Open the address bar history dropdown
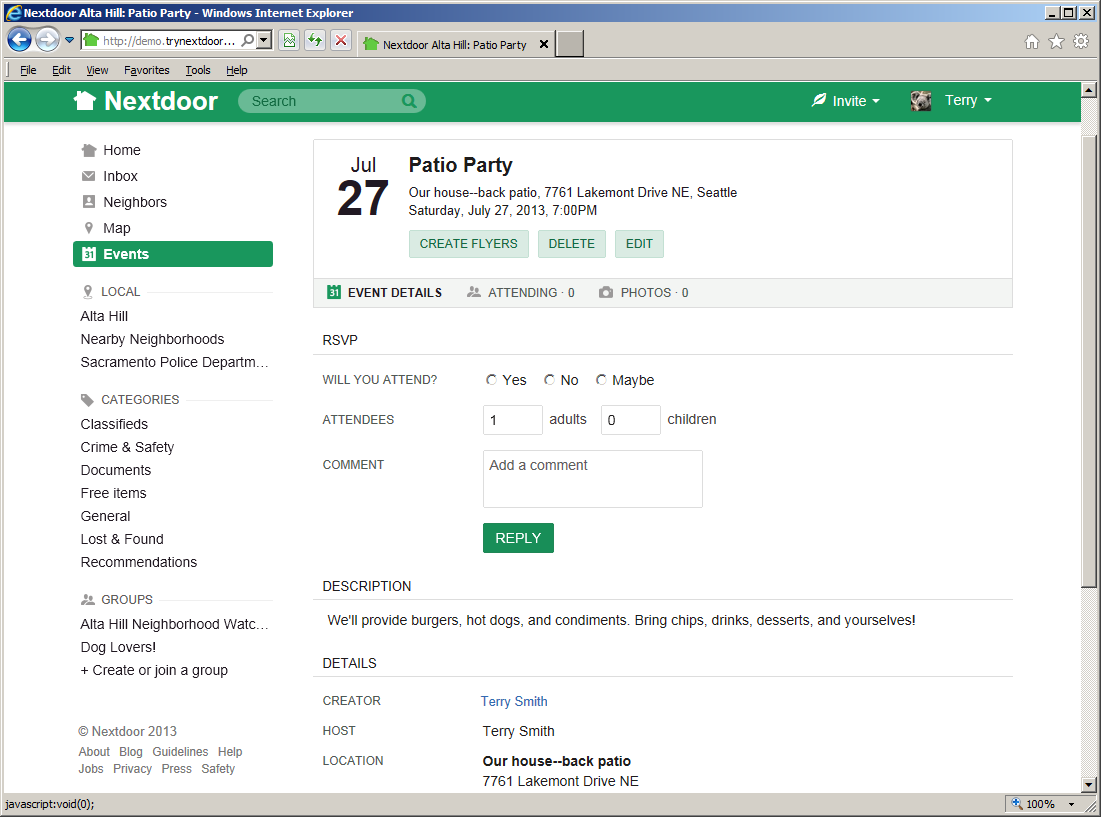Viewport: 1101px width, 817px height. click(262, 39)
